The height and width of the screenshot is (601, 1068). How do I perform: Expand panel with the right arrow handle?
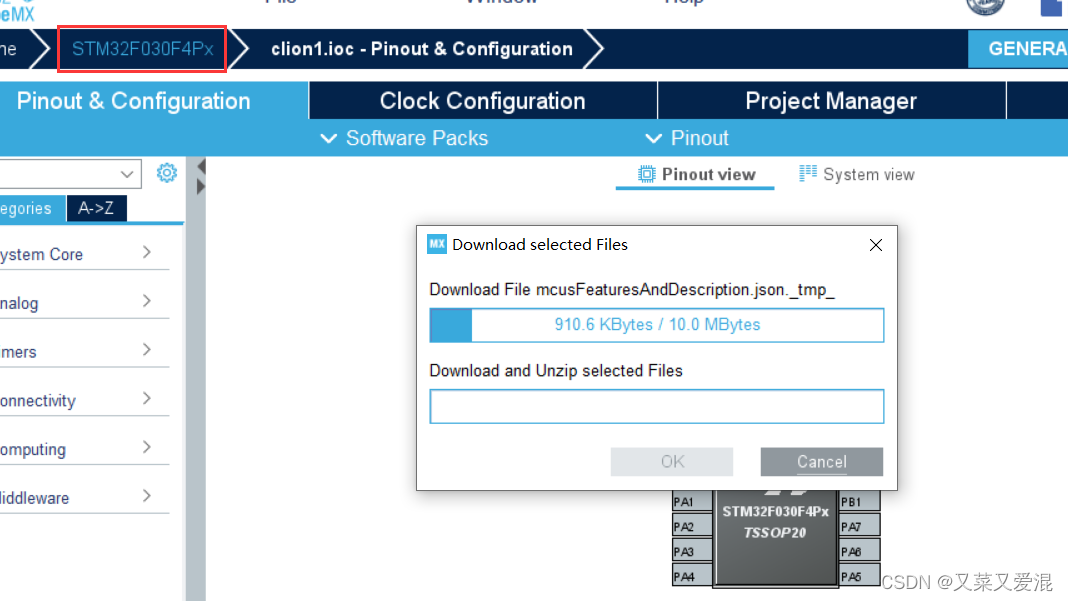click(x=201, y=187)
